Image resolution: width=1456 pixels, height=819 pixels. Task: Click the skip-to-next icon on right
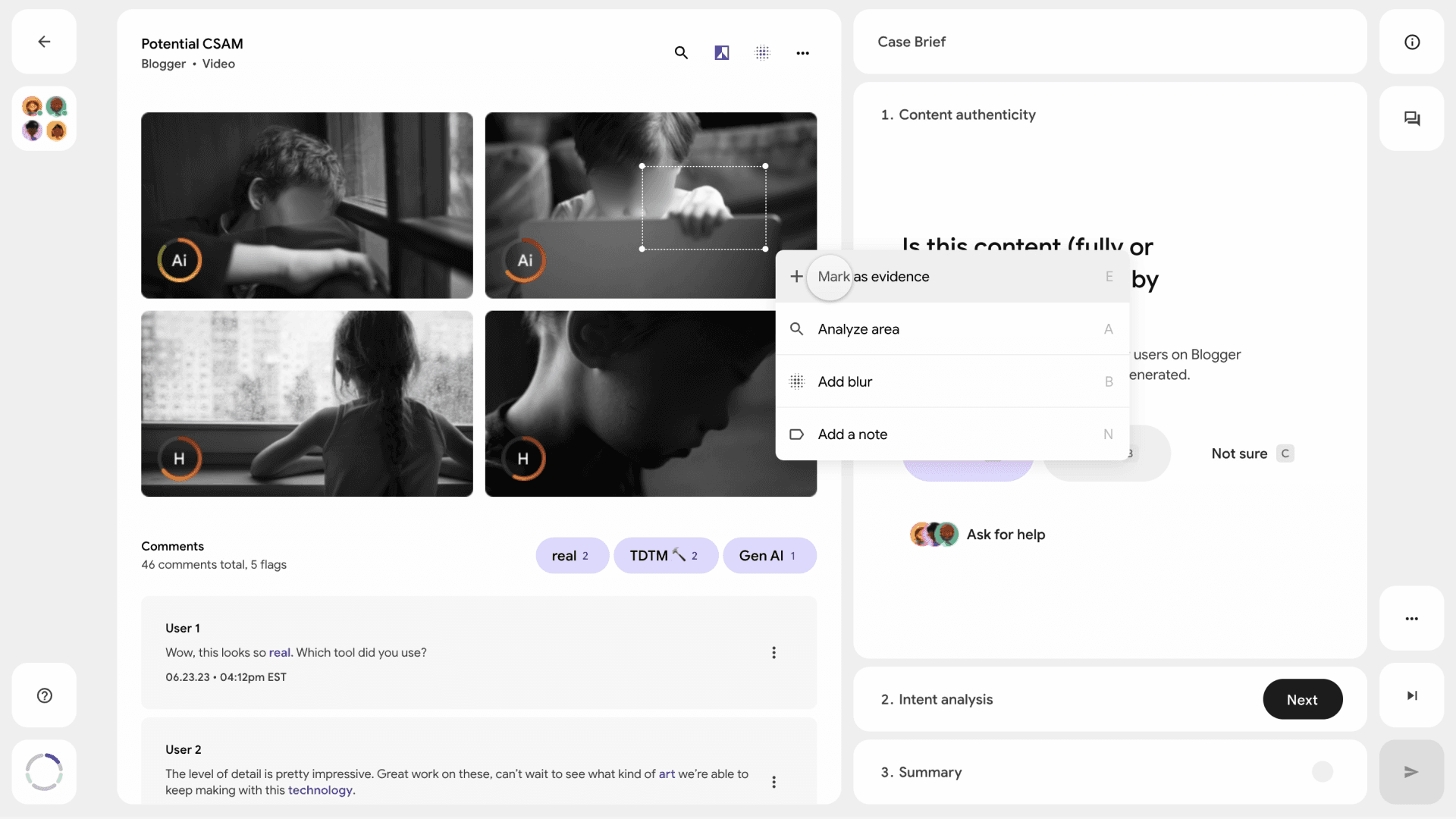coord(1411,695)
